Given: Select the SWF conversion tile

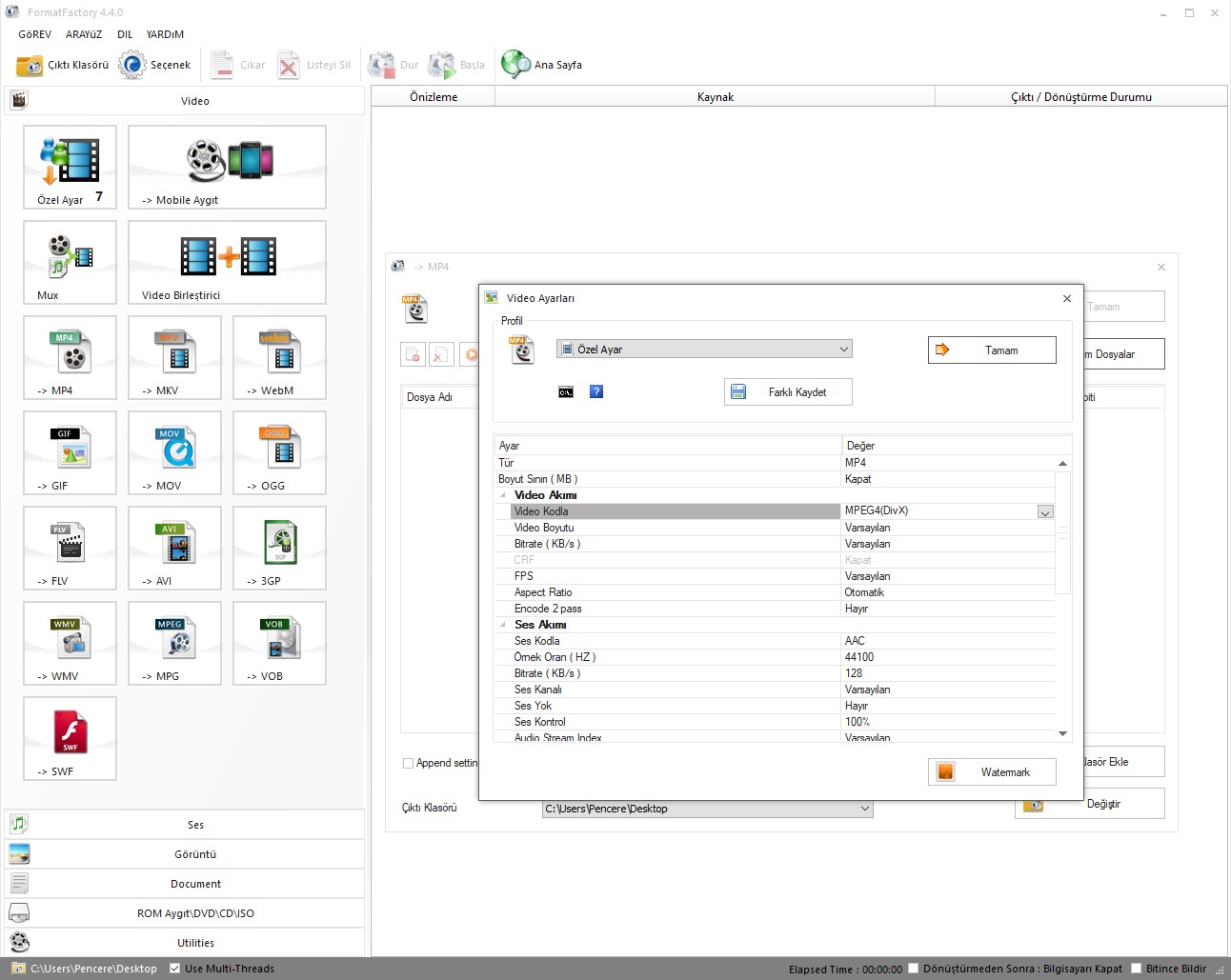Looking at the screenshot, I should [x=70, y=738].
